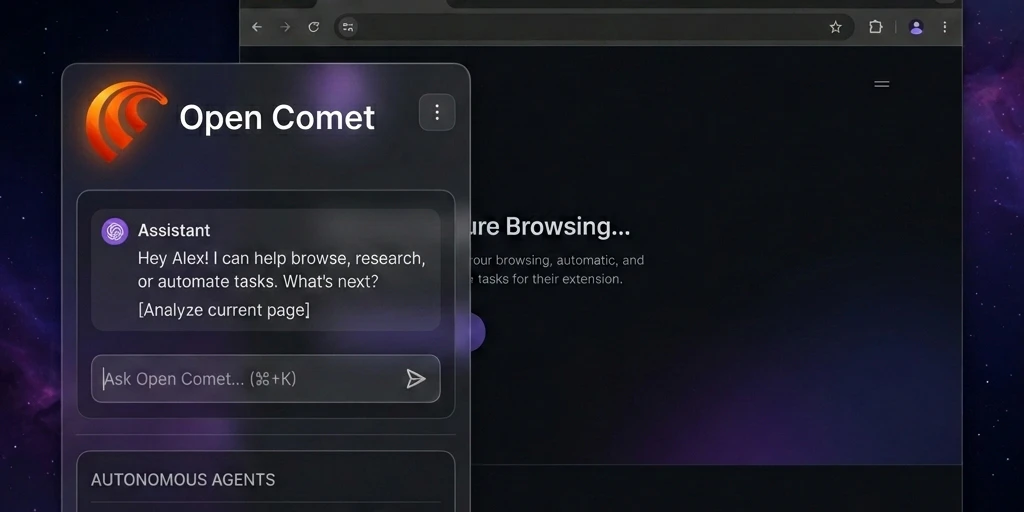Open browser three-dot menu
1024x512 pixels.
(944, 27)
